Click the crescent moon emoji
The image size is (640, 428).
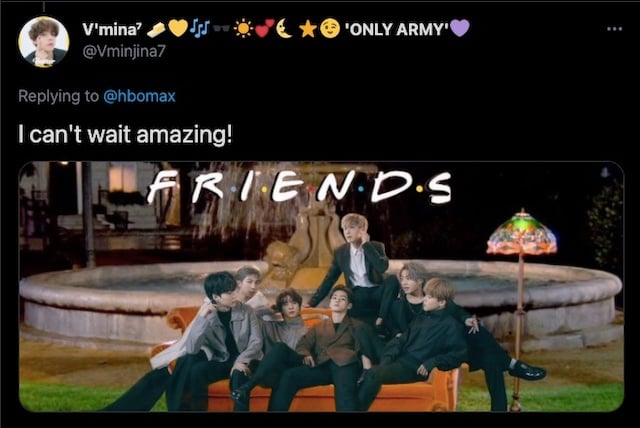click(284, 29)
